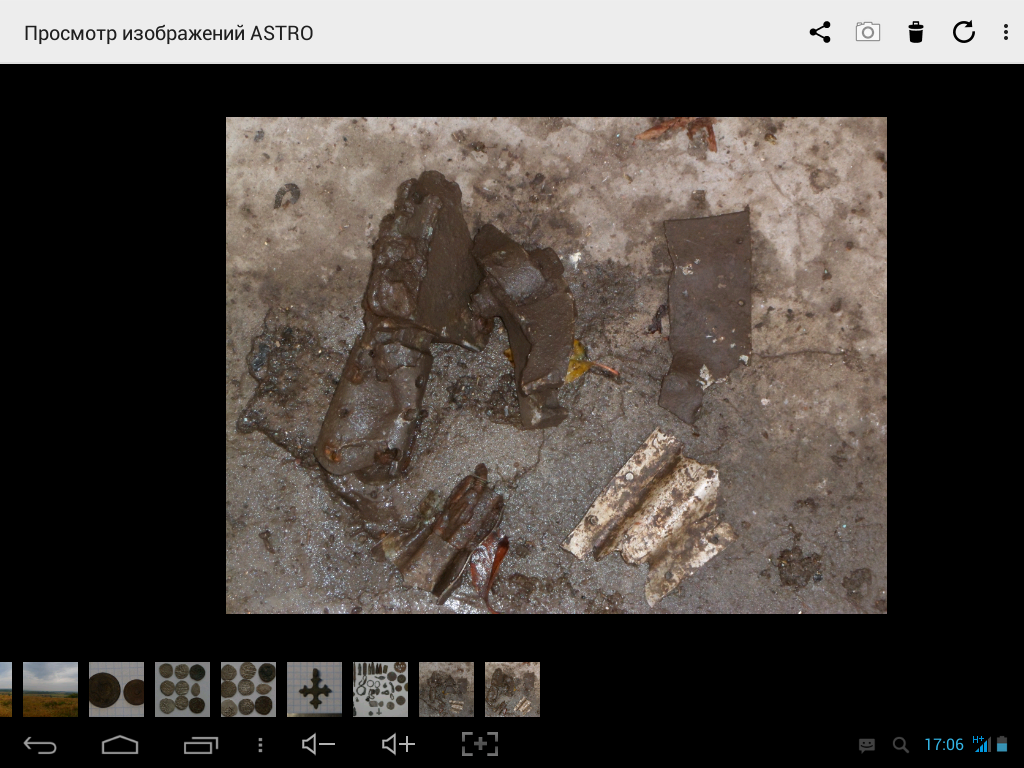Select the last thumbnail in the strip

(x=512, y=690)
